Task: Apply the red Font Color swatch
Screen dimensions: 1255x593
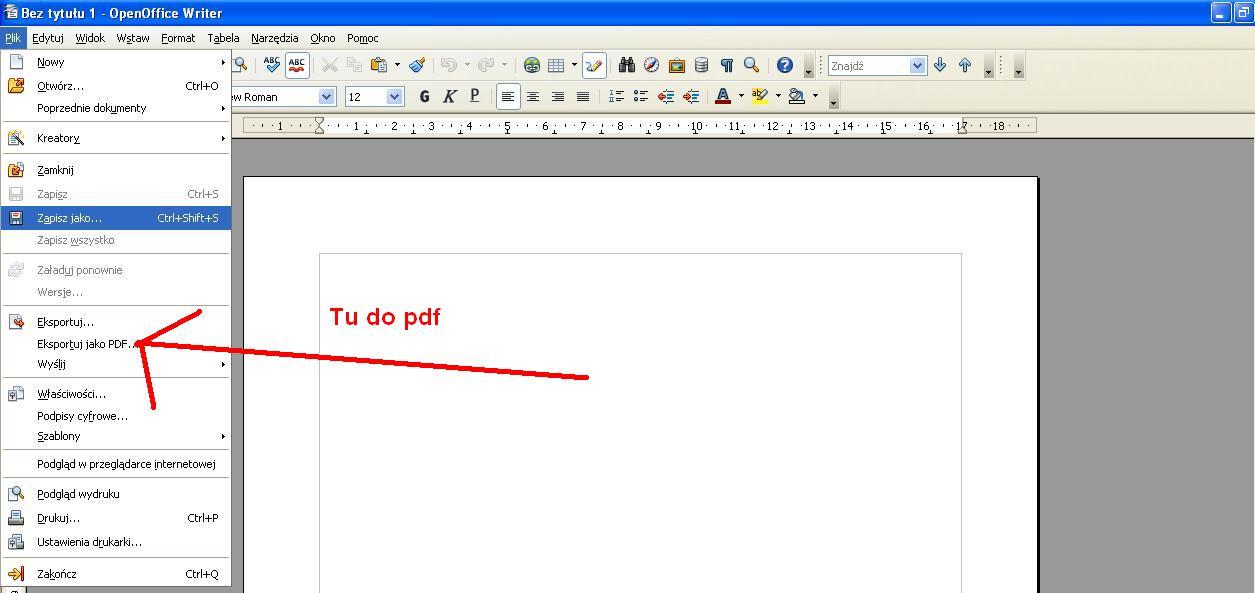Action: click(x=723, y=96)
